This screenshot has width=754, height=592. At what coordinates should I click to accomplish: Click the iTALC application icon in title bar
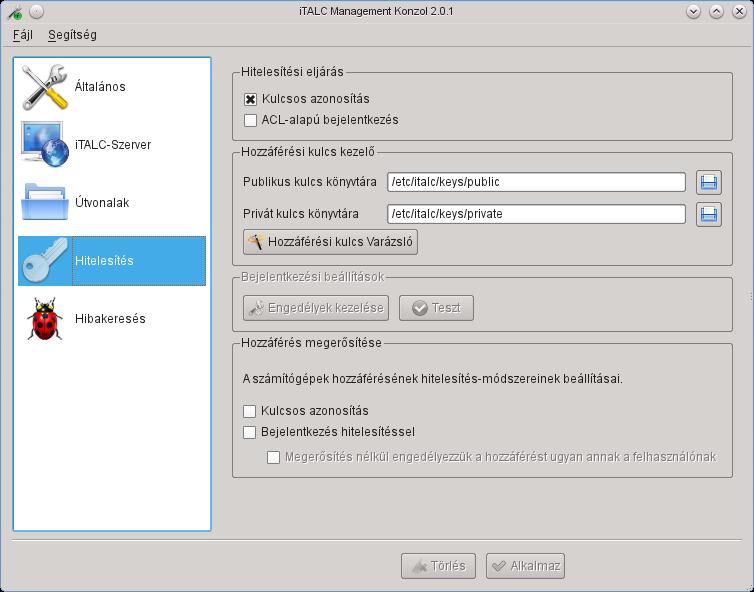[x=14, y=12]
